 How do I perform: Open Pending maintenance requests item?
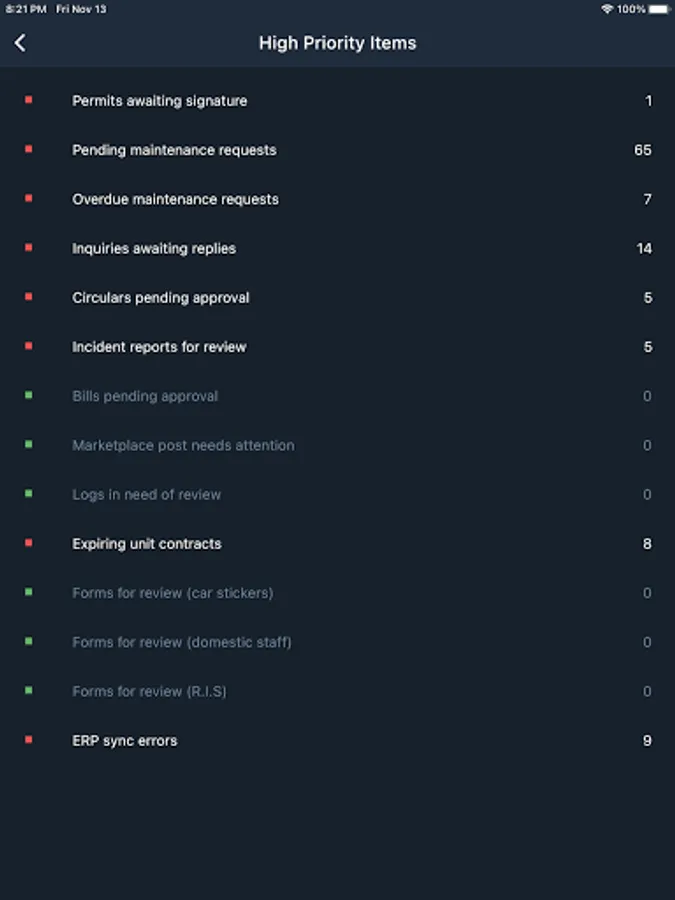[174, 150]
